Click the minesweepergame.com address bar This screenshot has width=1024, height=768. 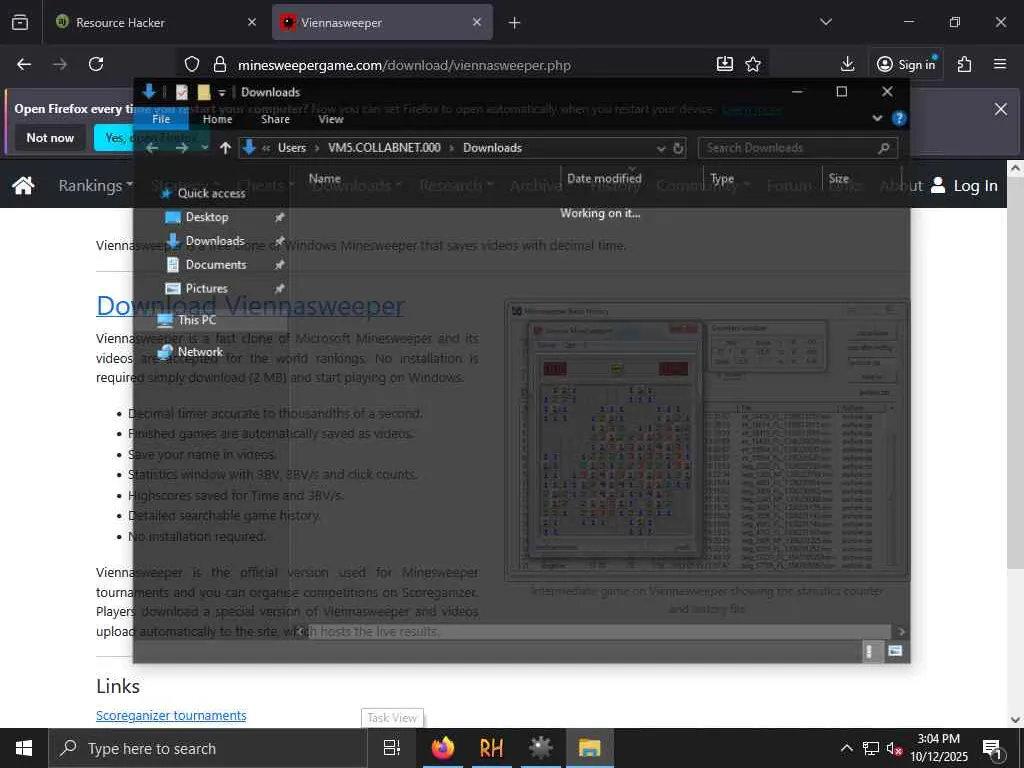click(x=404, y=65)
